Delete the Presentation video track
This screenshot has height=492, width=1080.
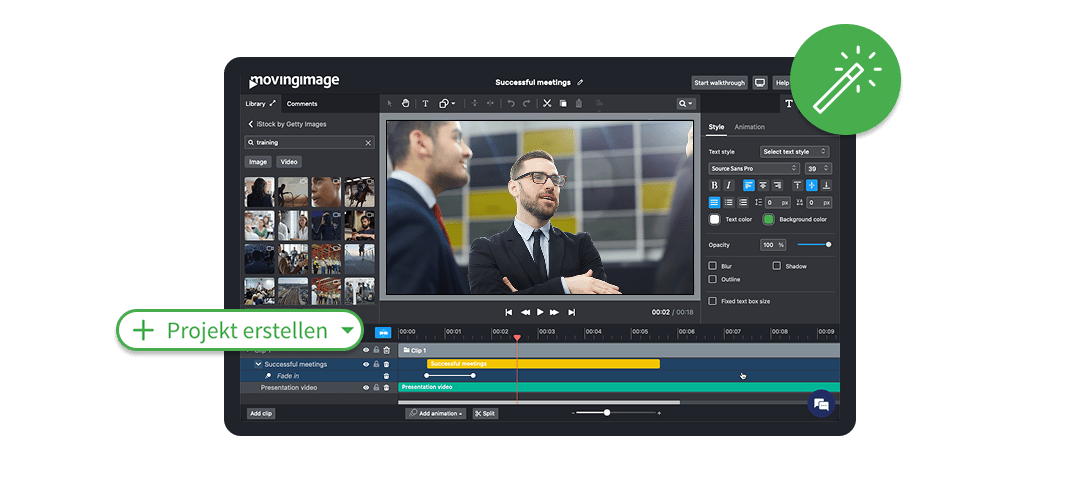point(386,388)
